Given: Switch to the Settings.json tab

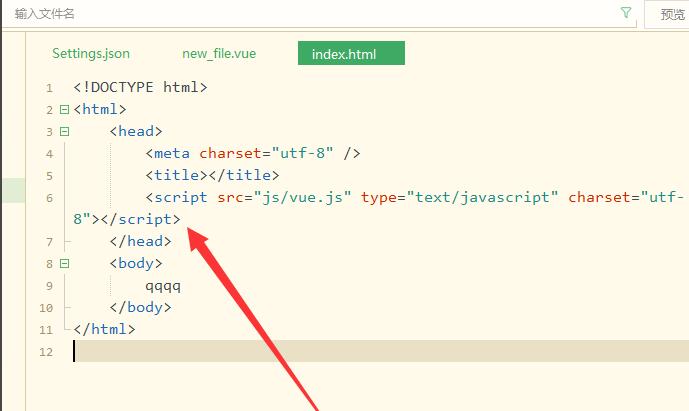Looking at the screenshot, I should [91, 53].
